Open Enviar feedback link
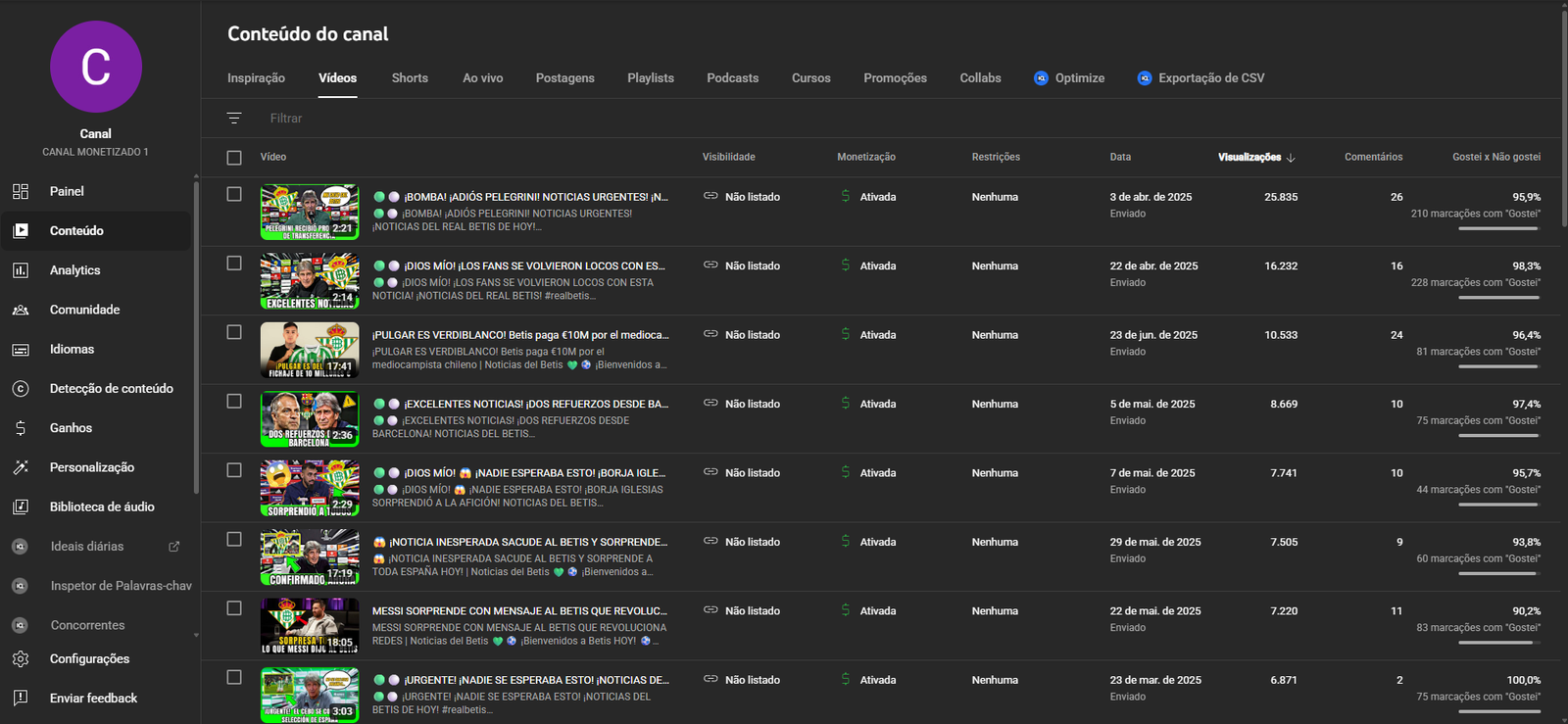 93,699
